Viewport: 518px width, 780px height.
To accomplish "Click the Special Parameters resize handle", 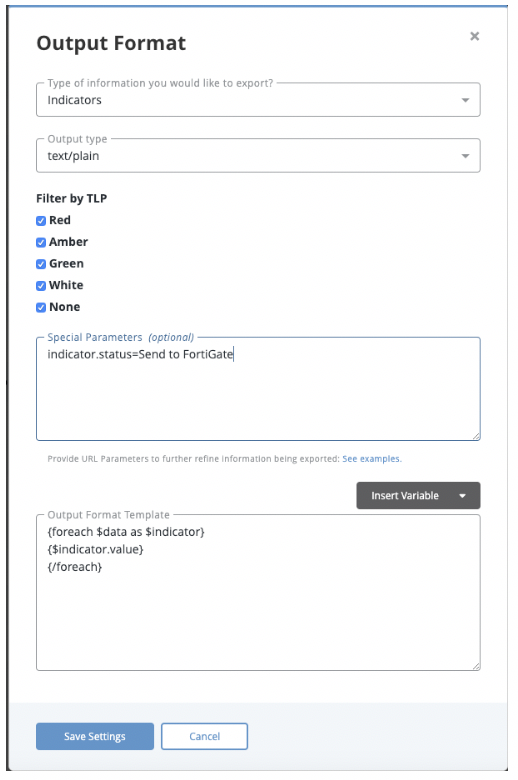I will (x=476, y=436).
